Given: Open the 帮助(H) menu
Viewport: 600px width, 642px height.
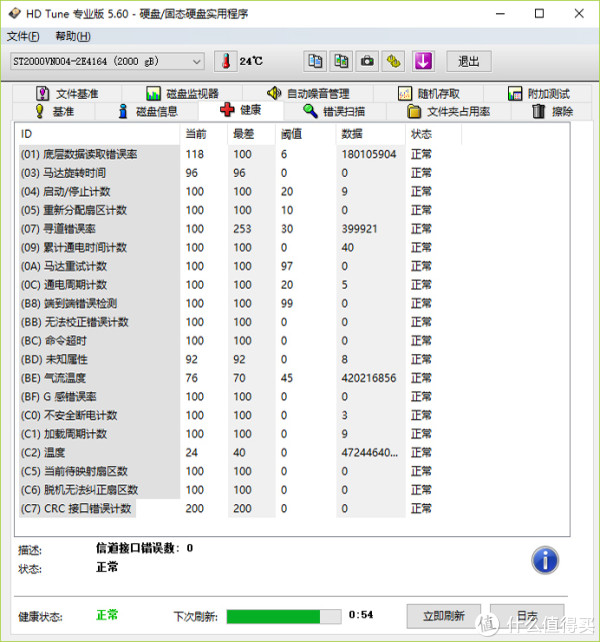Looking at the screenshot, I should (x=72, y=36).
